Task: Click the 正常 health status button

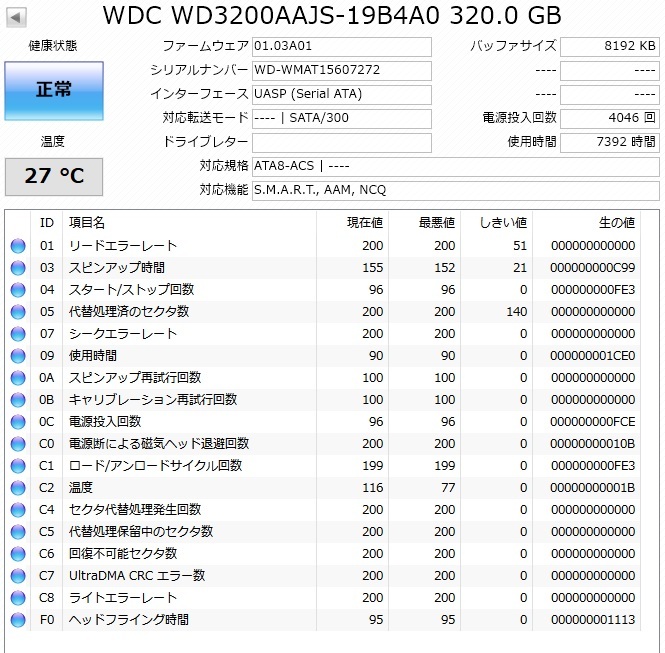Action: [x=54, y=91]
